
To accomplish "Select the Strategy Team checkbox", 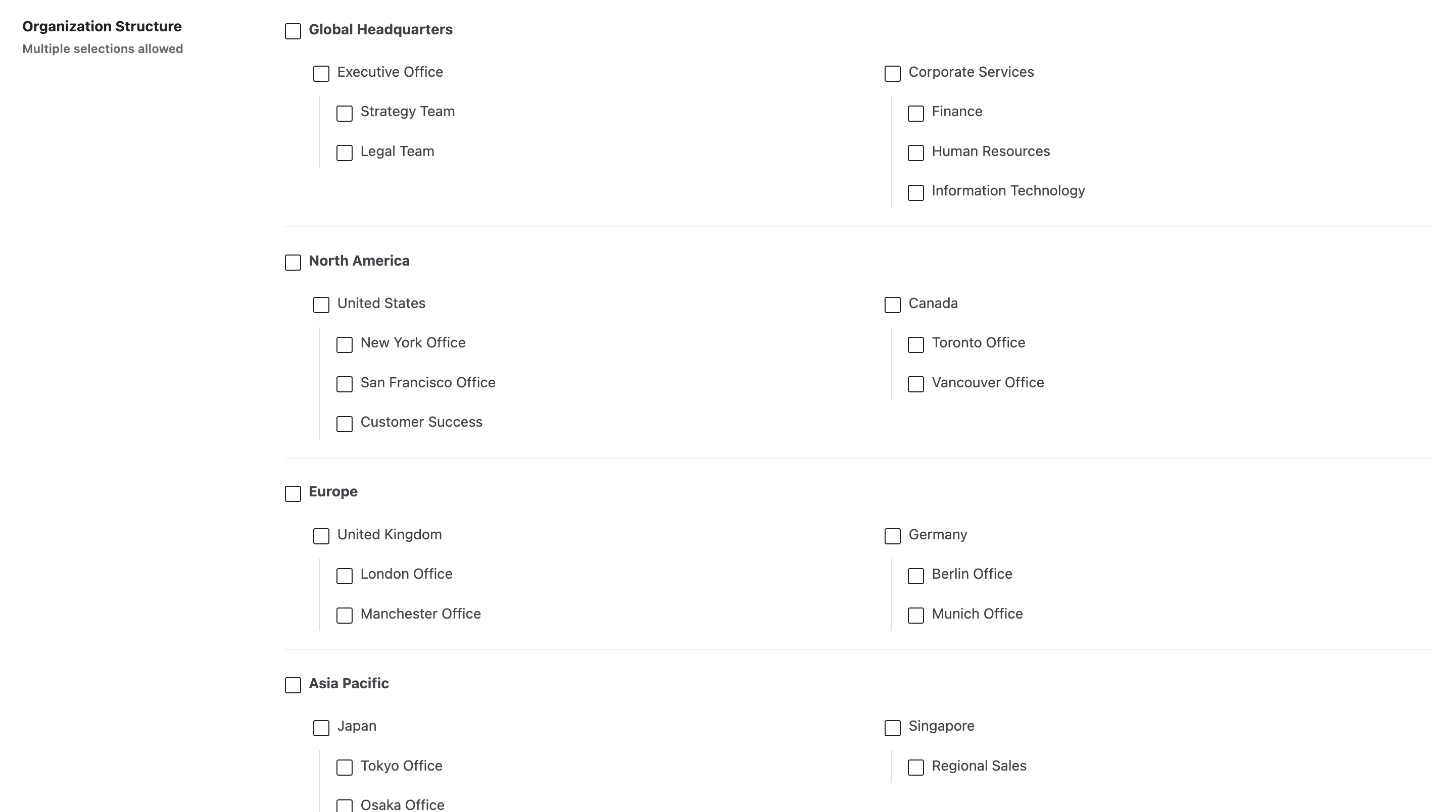I will tap(344, 114).
